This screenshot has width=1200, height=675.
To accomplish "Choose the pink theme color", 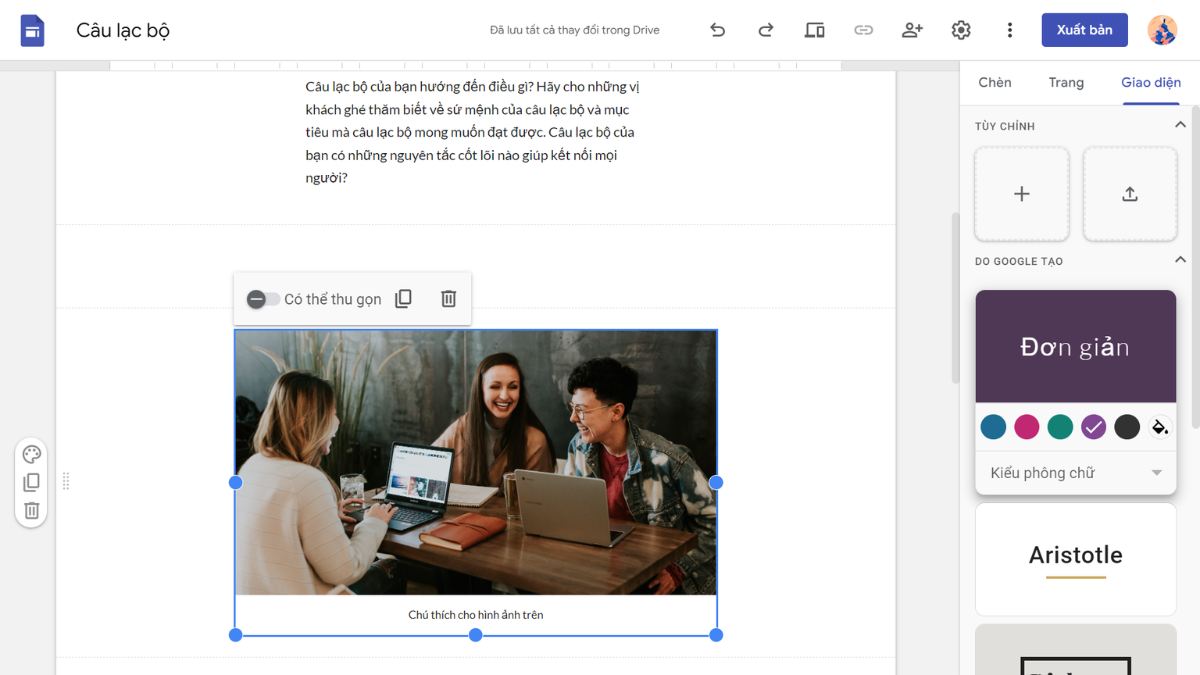I will pyautogui.click(x=1027, y=427).
